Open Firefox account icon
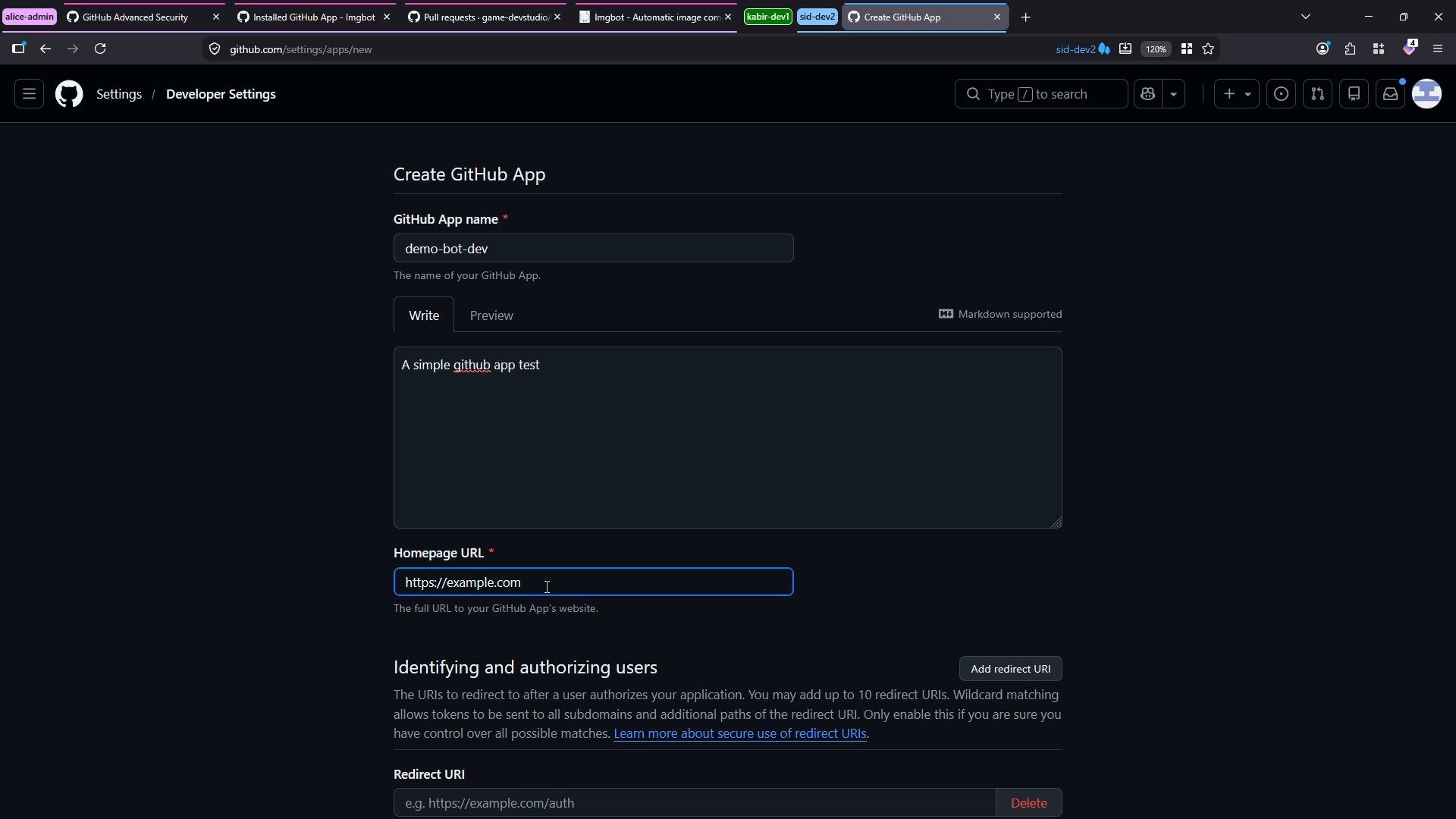This screenshot has width=1456, height=819. (x=1323, y=49)
